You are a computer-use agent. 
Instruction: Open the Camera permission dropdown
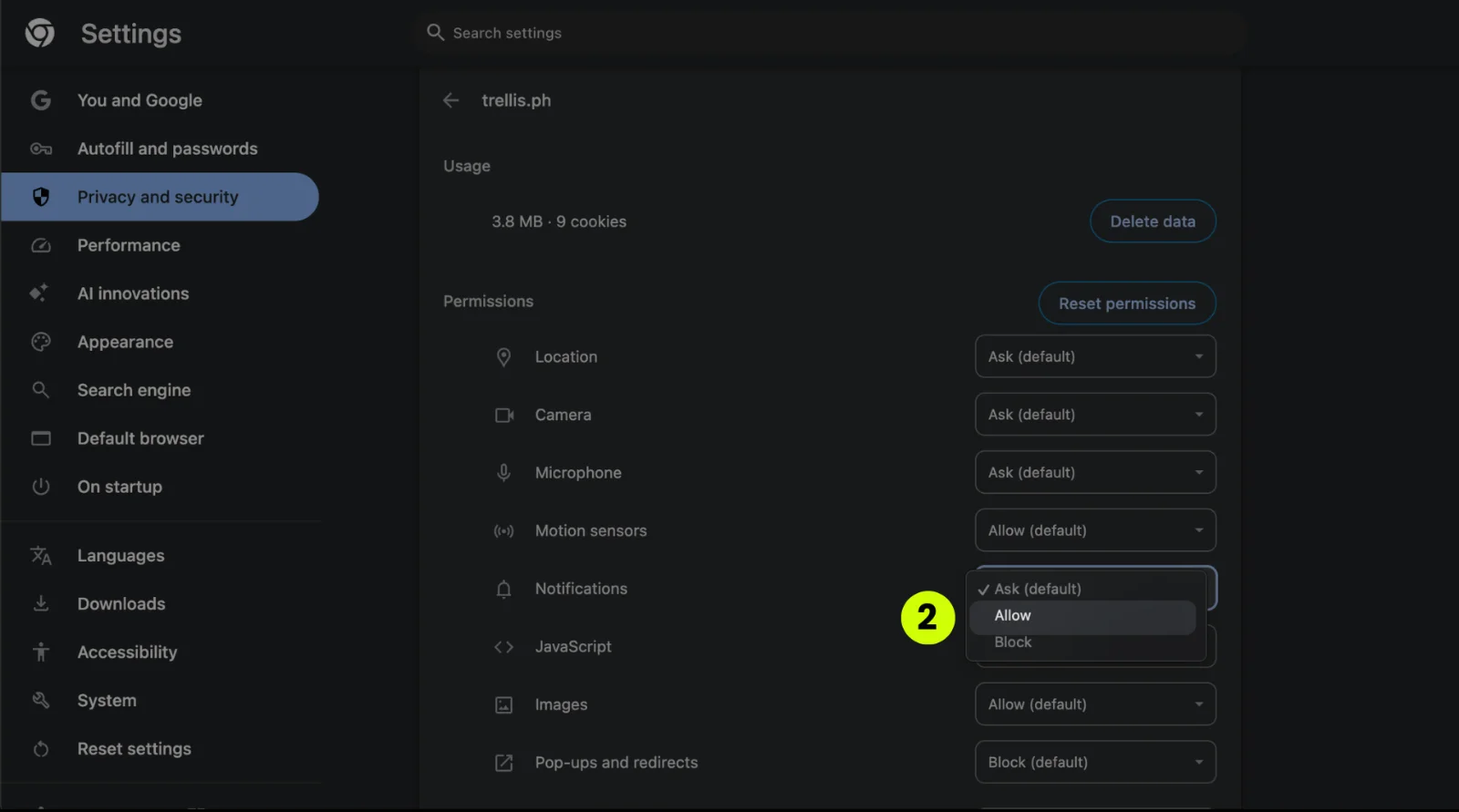click(1095, 415)
